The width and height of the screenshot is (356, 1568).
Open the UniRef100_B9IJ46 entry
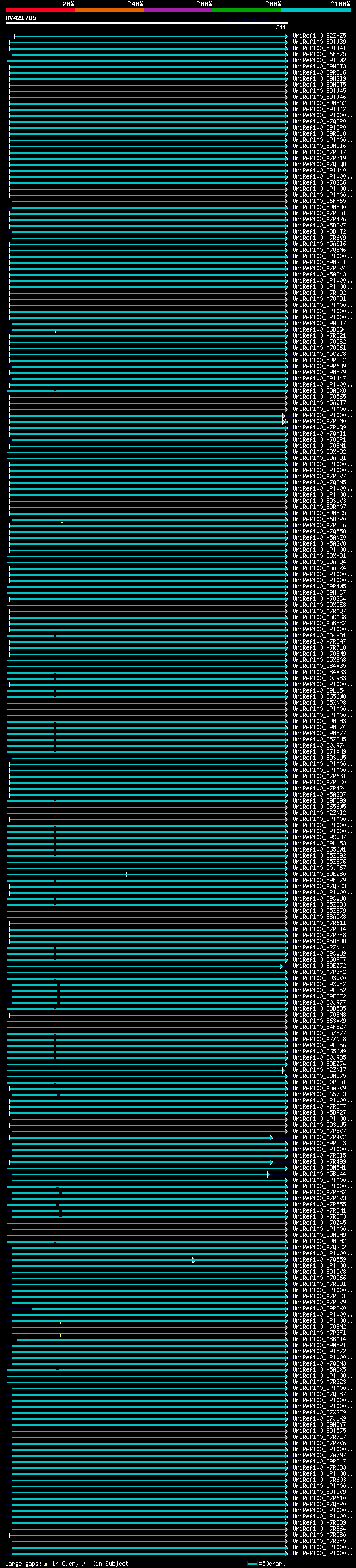click(x=319, y=97)
